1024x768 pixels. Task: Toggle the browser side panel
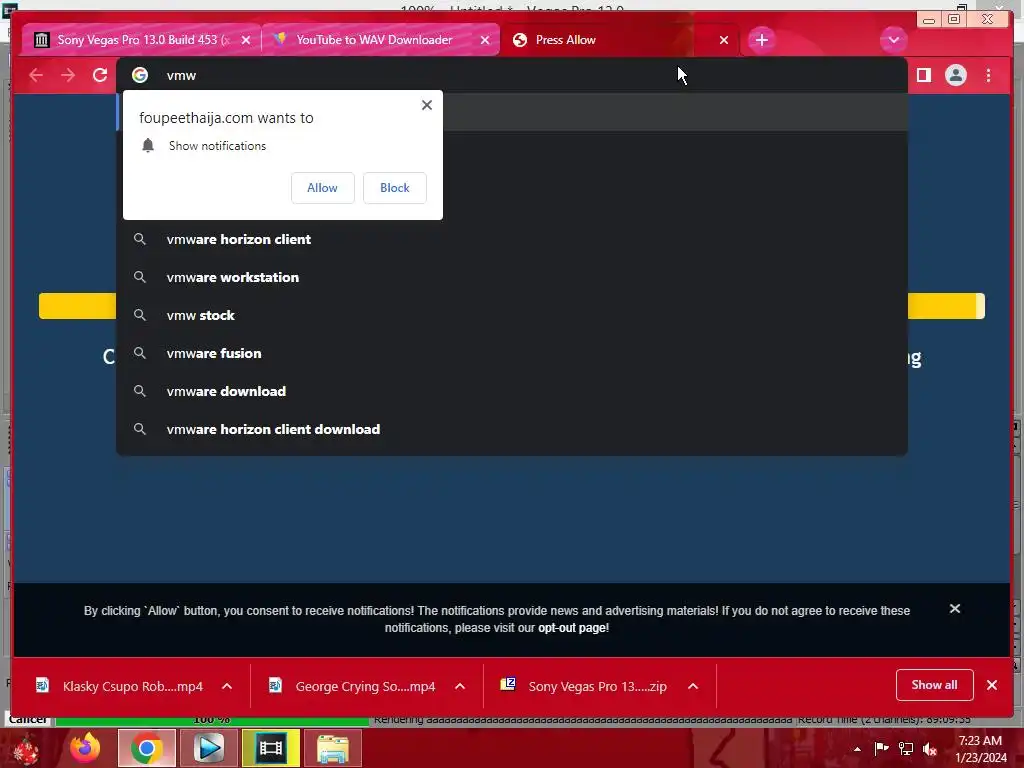pos(923,76)
